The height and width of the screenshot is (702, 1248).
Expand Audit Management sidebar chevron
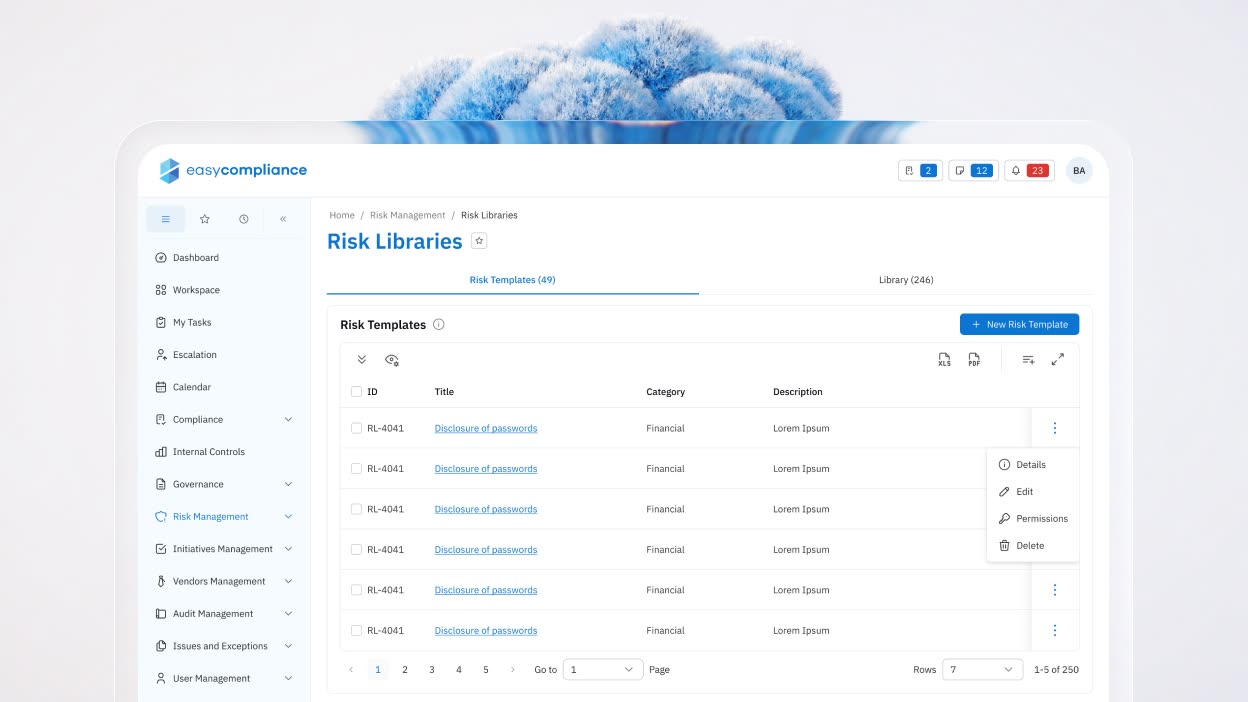coord(288,614)
